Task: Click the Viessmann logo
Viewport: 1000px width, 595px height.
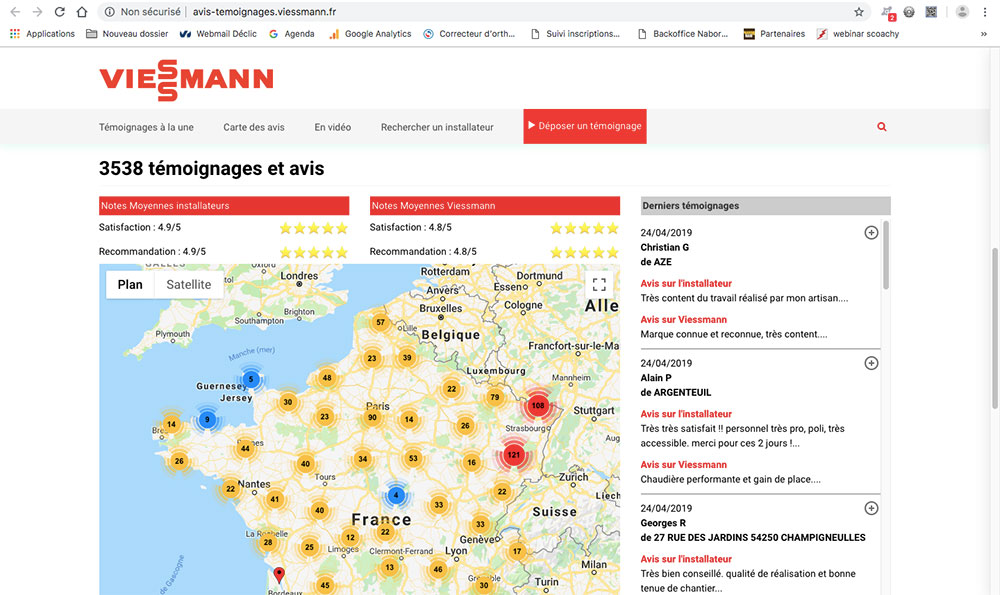Action: point(186,80)
